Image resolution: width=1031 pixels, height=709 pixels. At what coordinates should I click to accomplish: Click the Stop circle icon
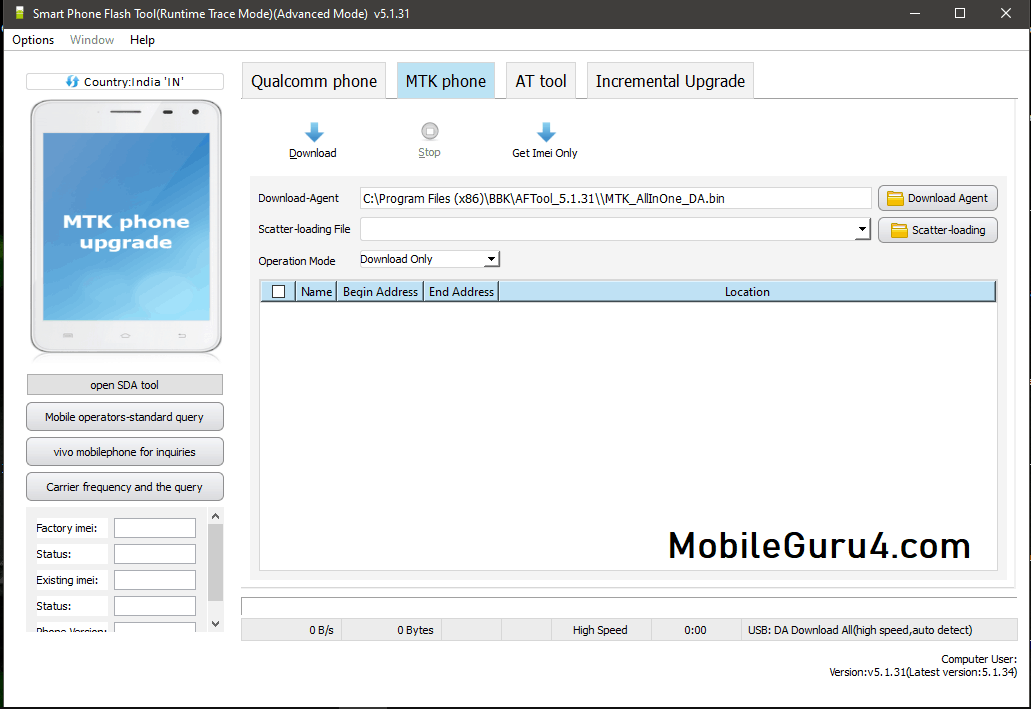pos(429,132)
